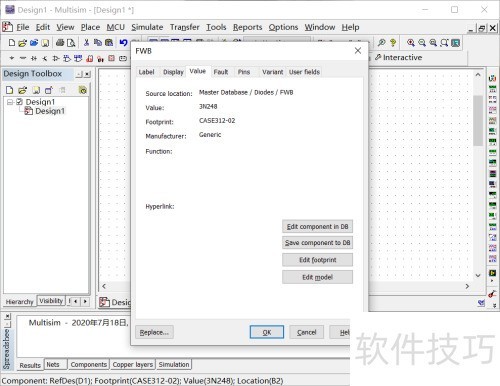Image resolution: width=500 pixels, height=386 pixels.
Task: Collapse the Design1 tree node
Action: (x=10, y=102)
